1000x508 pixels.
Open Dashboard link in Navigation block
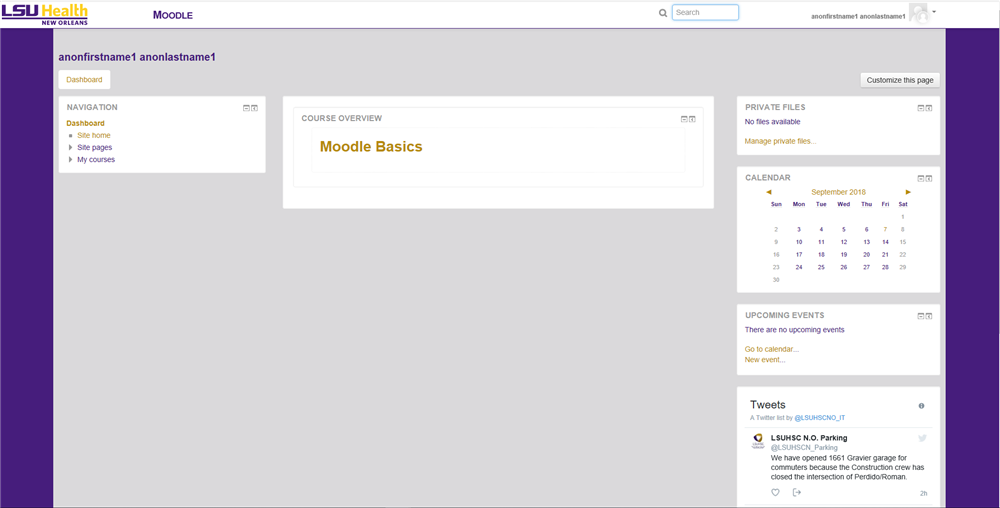pos(85,123)
